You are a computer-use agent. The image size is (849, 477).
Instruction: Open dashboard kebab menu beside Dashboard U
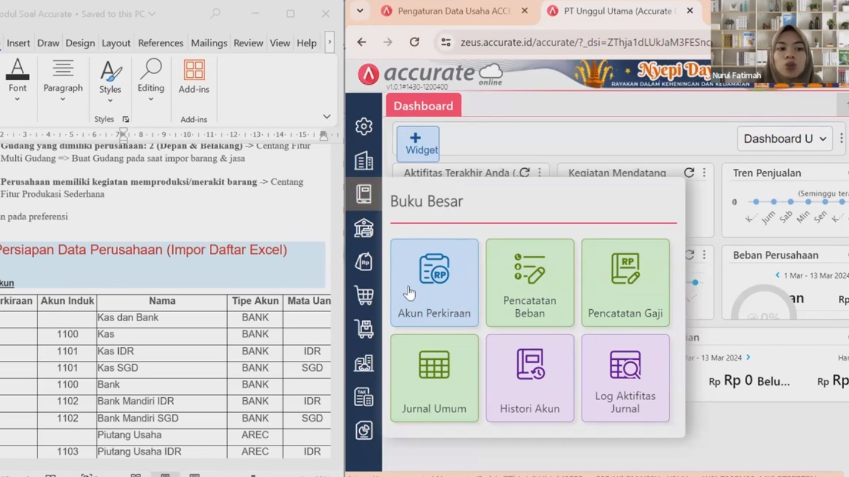click(841, 139)
